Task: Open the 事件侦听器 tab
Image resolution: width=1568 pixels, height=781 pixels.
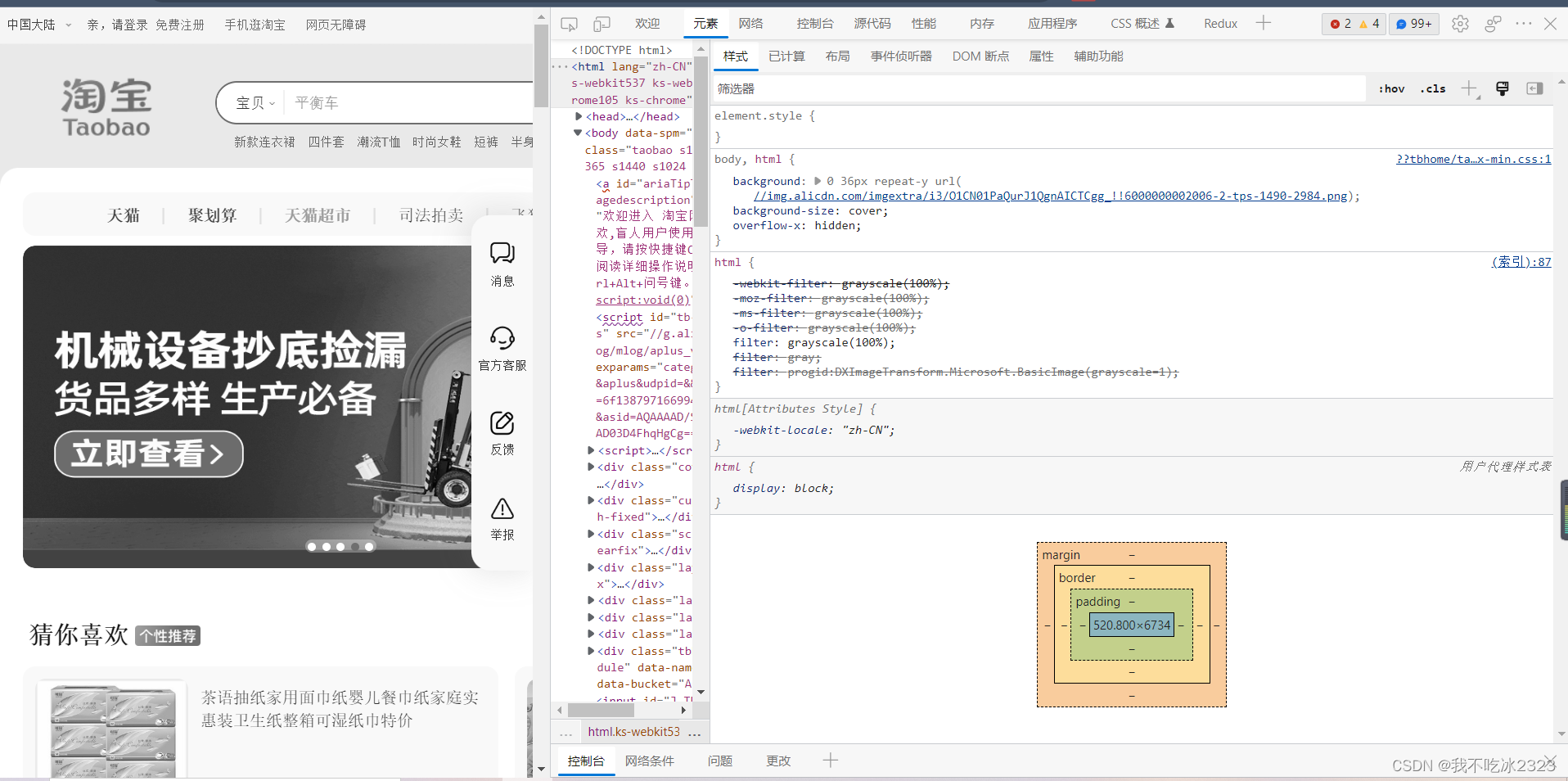Action: tap(901, 56)
